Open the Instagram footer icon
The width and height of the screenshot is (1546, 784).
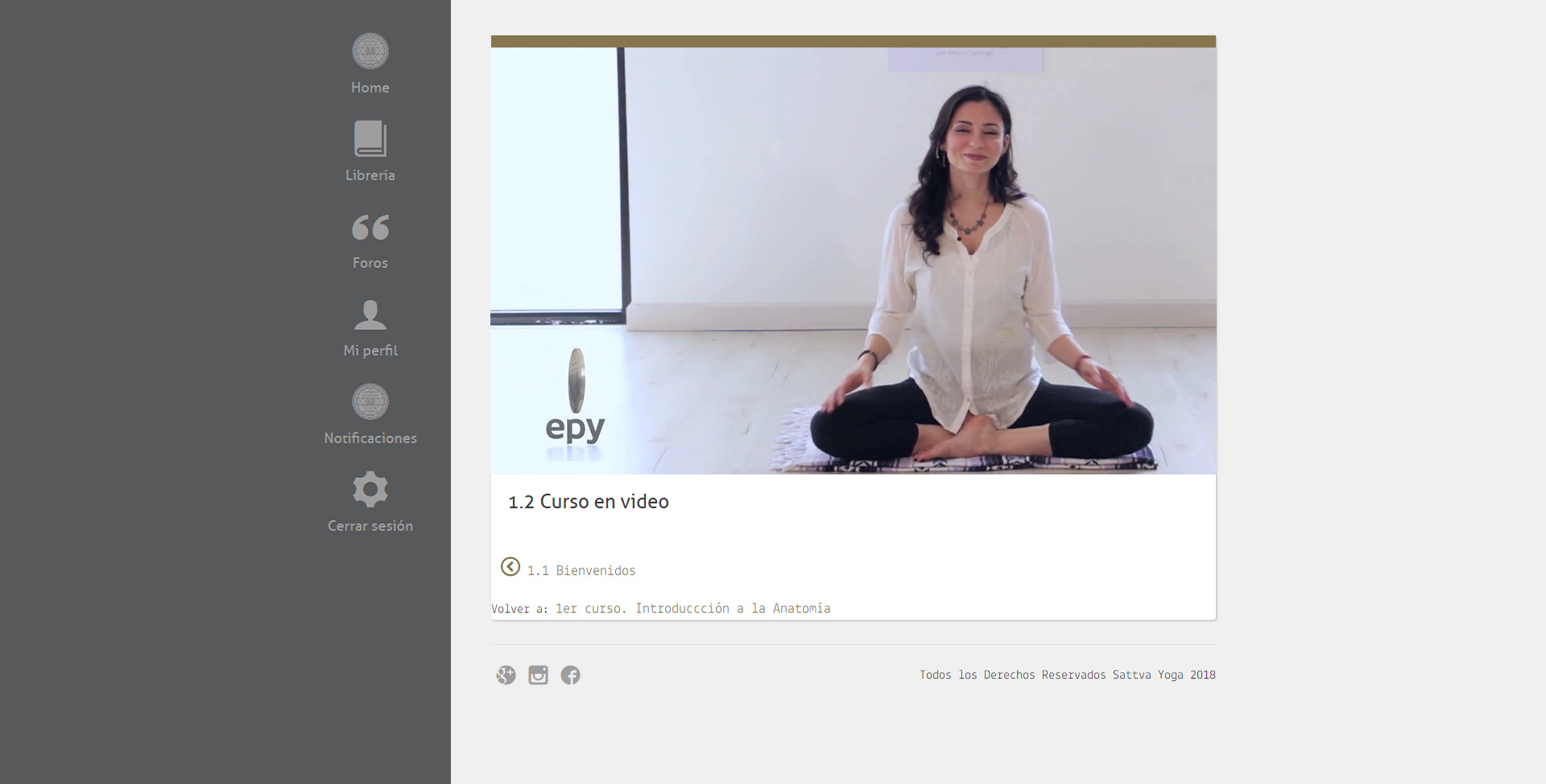[538, 675]
